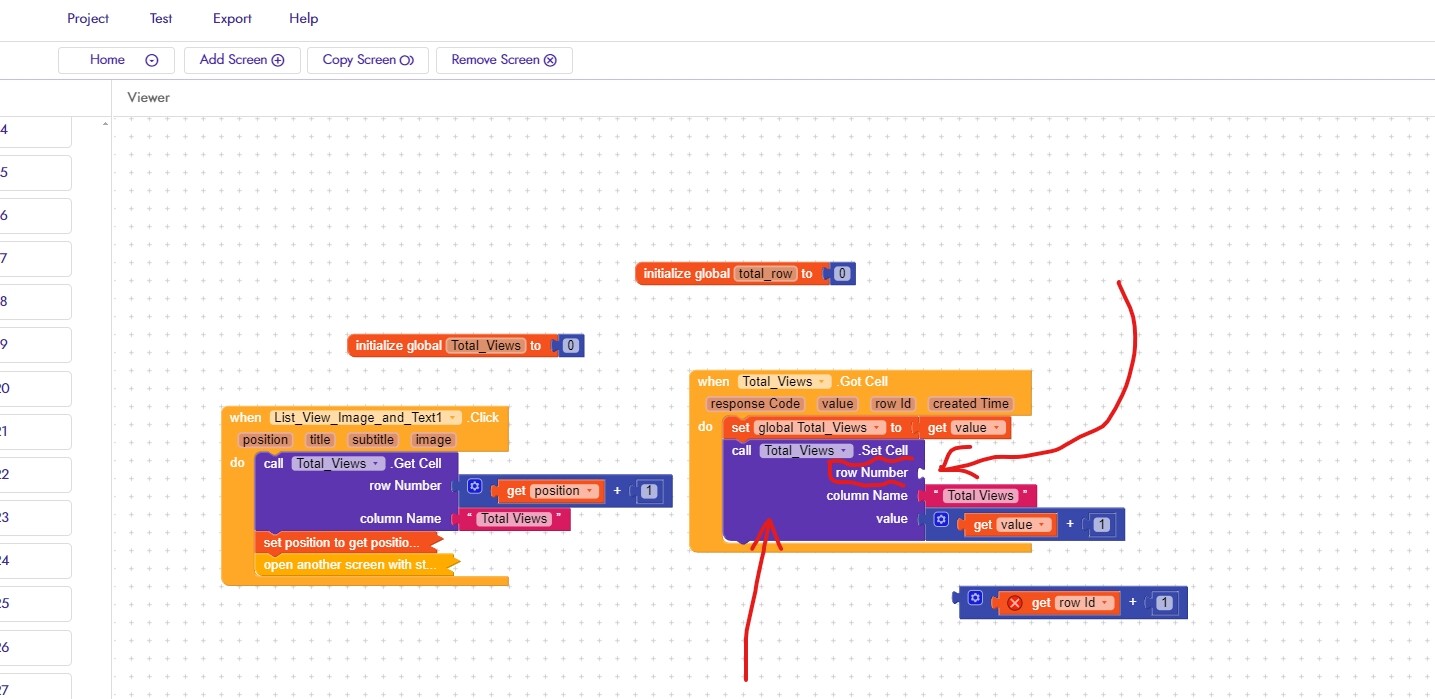Click the Add Screen button

(242, 60)
